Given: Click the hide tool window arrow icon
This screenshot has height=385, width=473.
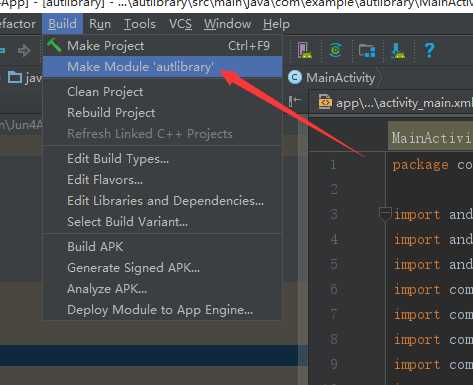Looking at the screenshot, I should click(294, 101).
